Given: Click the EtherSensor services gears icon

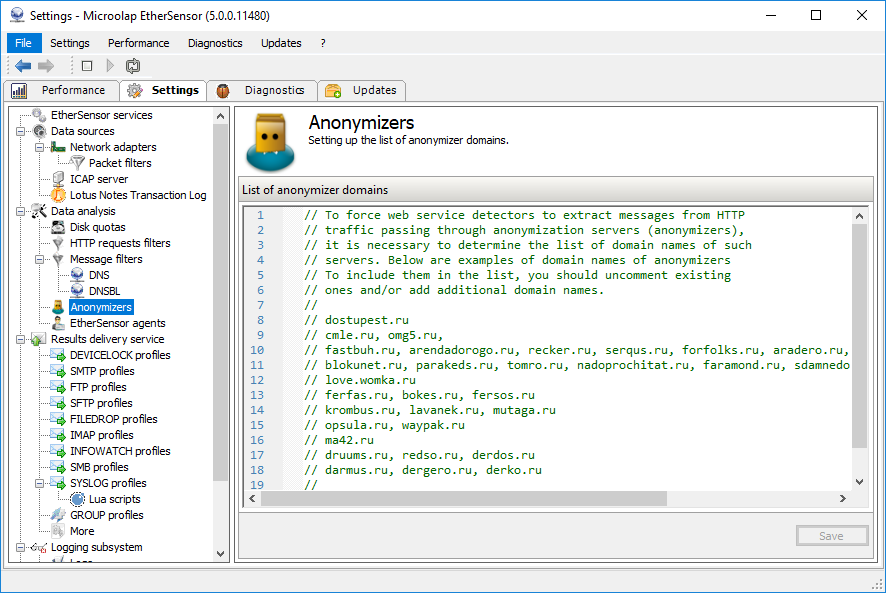Looking at the screenshot, I should pos(39,115).
